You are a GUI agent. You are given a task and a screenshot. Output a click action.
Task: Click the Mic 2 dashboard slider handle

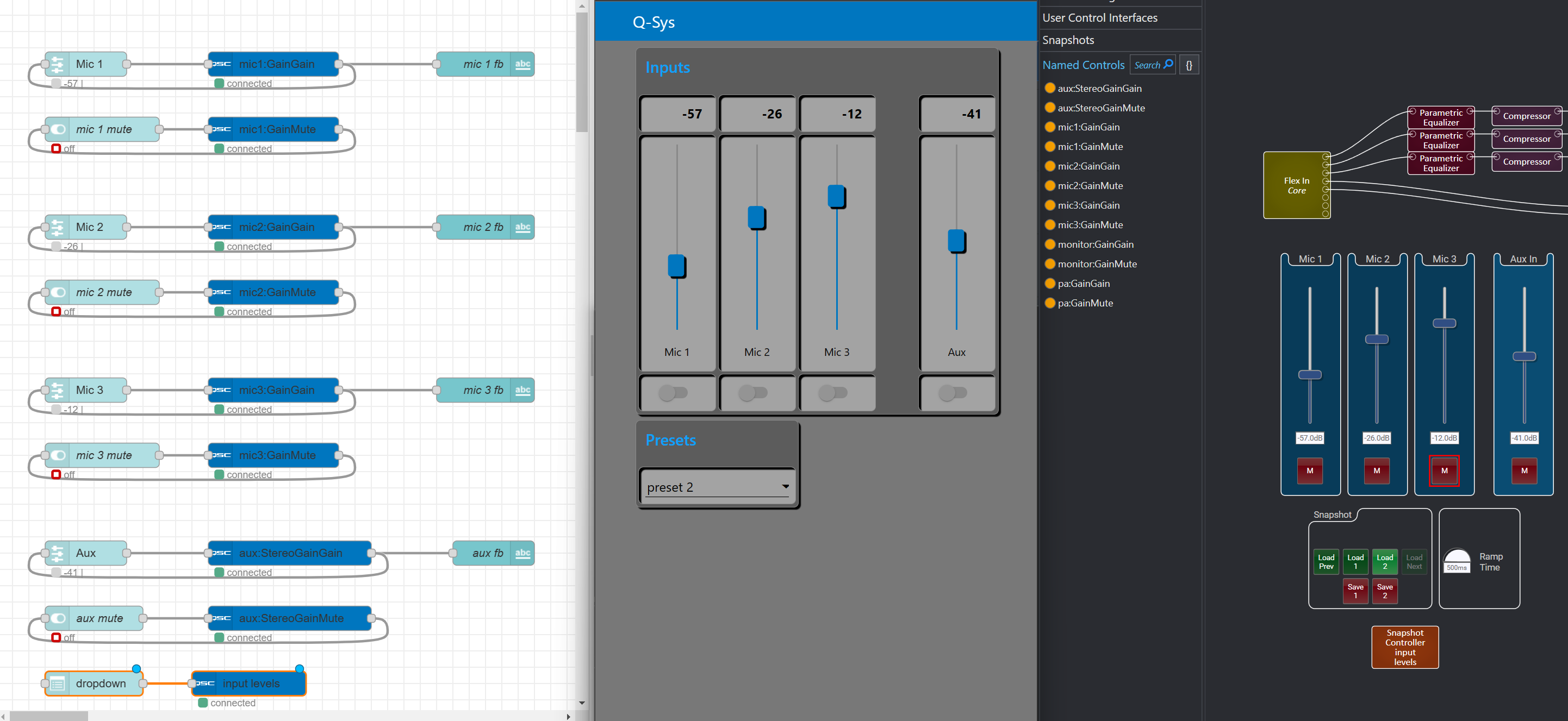click(x=756, y=217)
